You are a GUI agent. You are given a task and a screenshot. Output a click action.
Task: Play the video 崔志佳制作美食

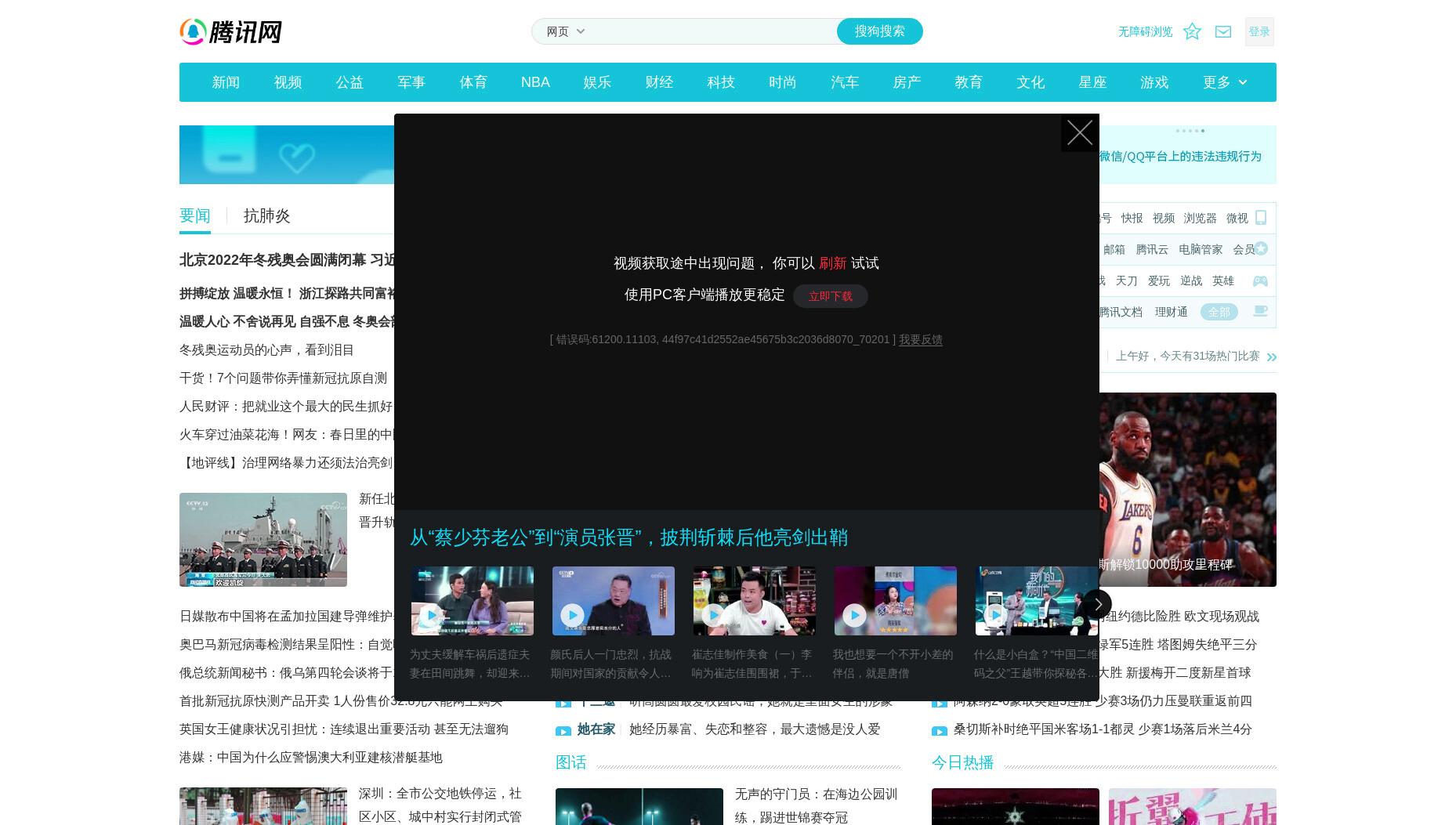[755, 601]
